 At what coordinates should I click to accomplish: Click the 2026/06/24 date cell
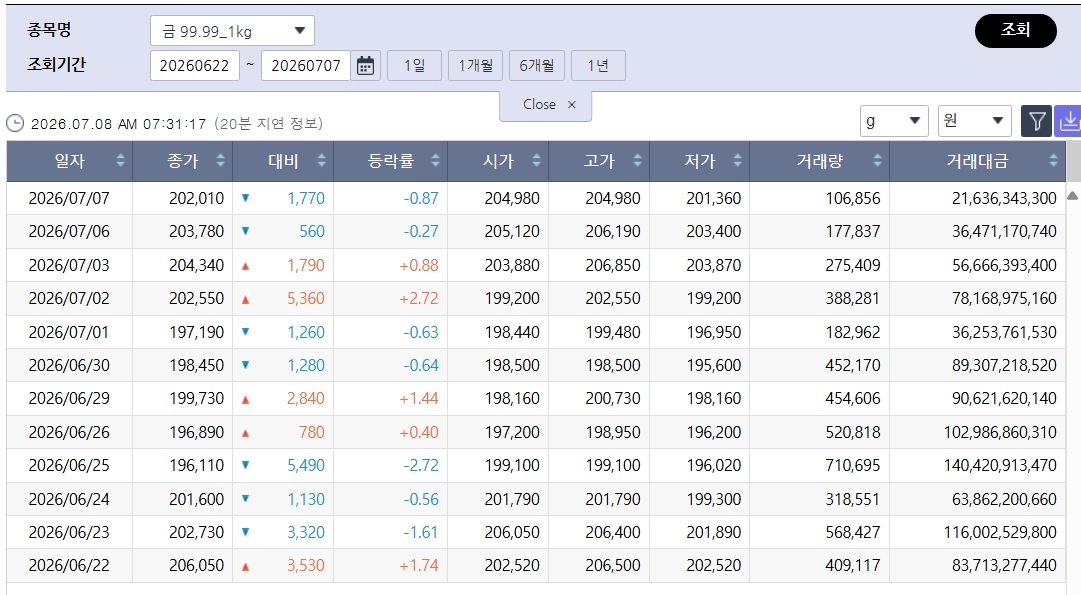(69, 499)
